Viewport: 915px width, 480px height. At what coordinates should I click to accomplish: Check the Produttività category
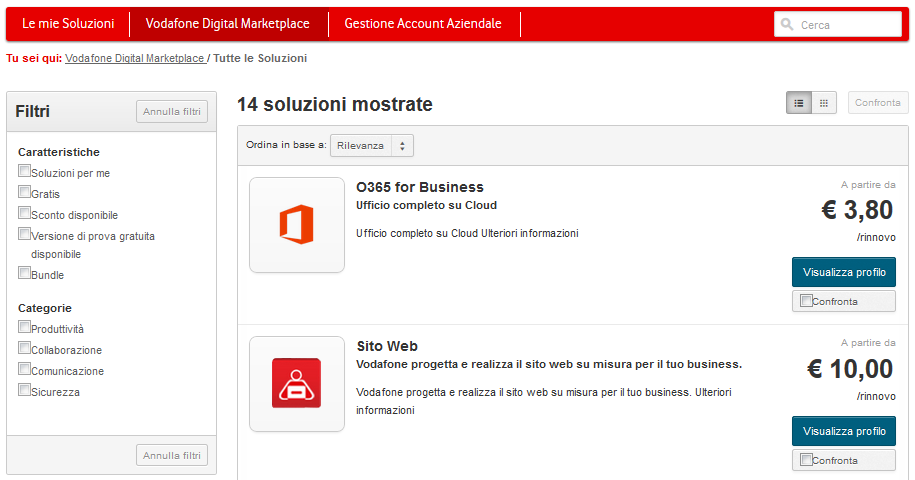coord(25,327)
